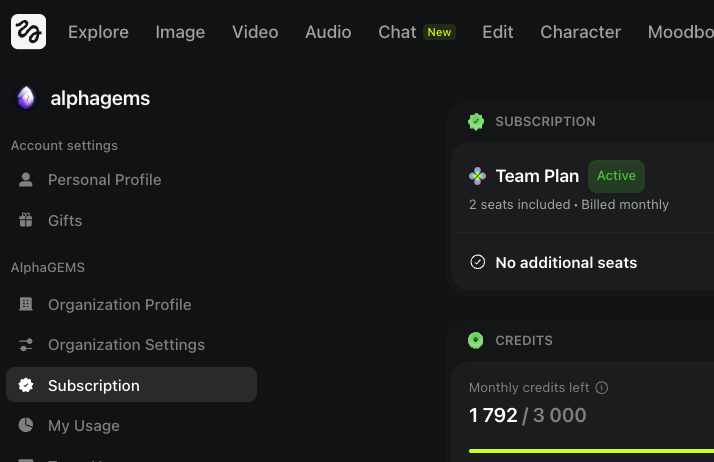Click the Account settings section label
Viewport: 714px width, 462px height.
[64, 146]
